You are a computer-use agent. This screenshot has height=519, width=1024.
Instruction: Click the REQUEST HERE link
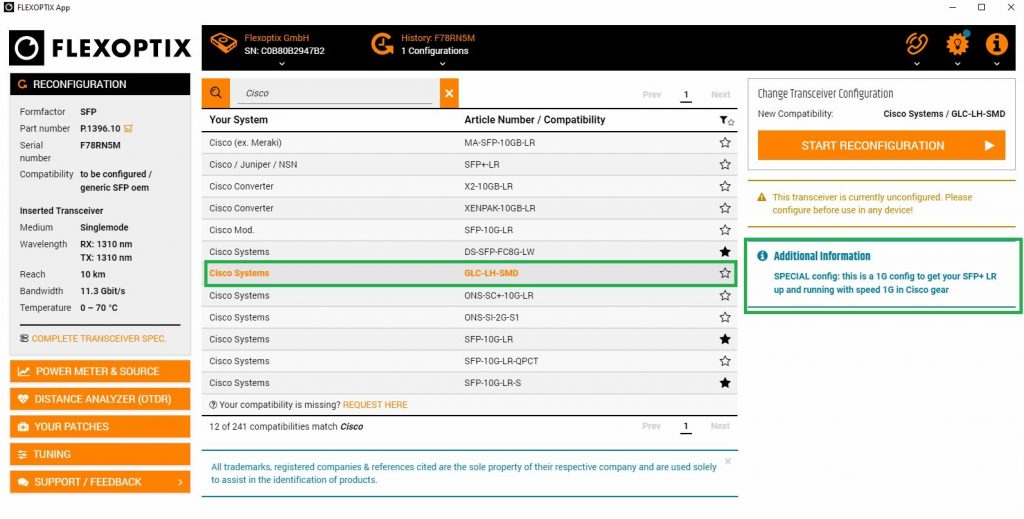[375, 405]
